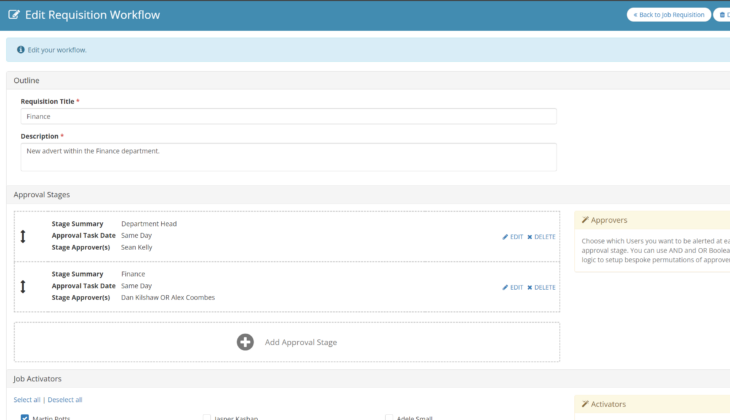Edit the Finance approval stage

point(512,287)
